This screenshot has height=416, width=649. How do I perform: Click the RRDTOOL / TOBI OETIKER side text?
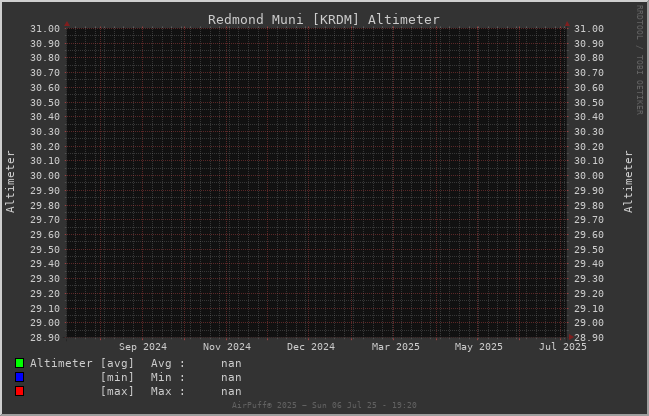[639, 60]
